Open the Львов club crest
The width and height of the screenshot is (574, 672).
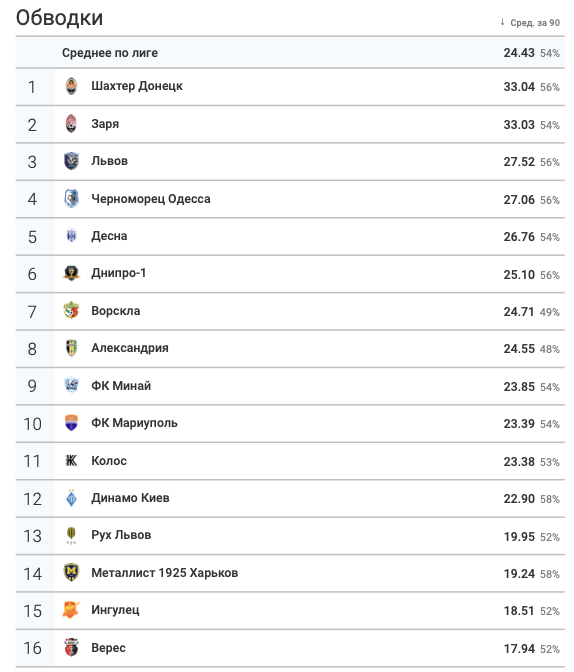[71, 161]
